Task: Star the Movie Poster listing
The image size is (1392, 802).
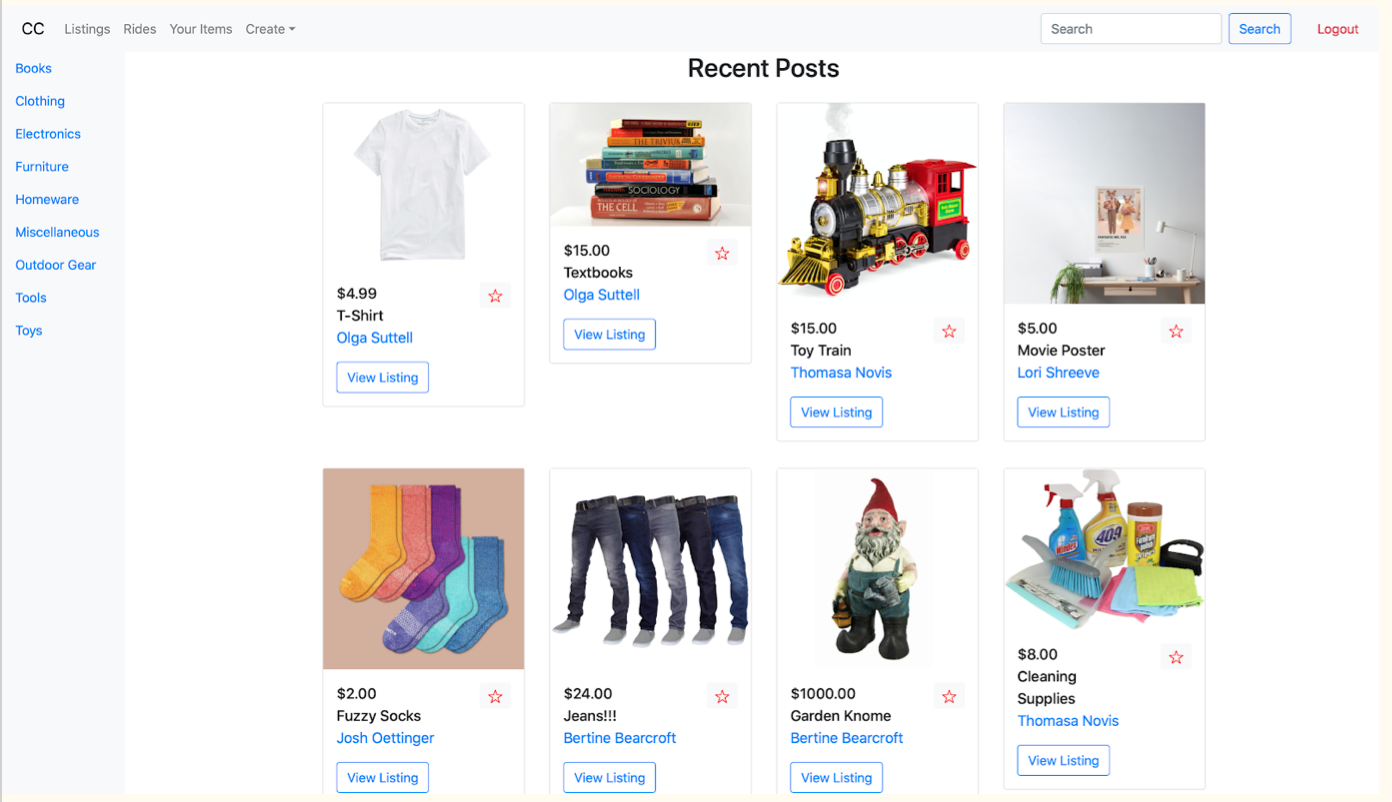Action: click(1176, 331)
